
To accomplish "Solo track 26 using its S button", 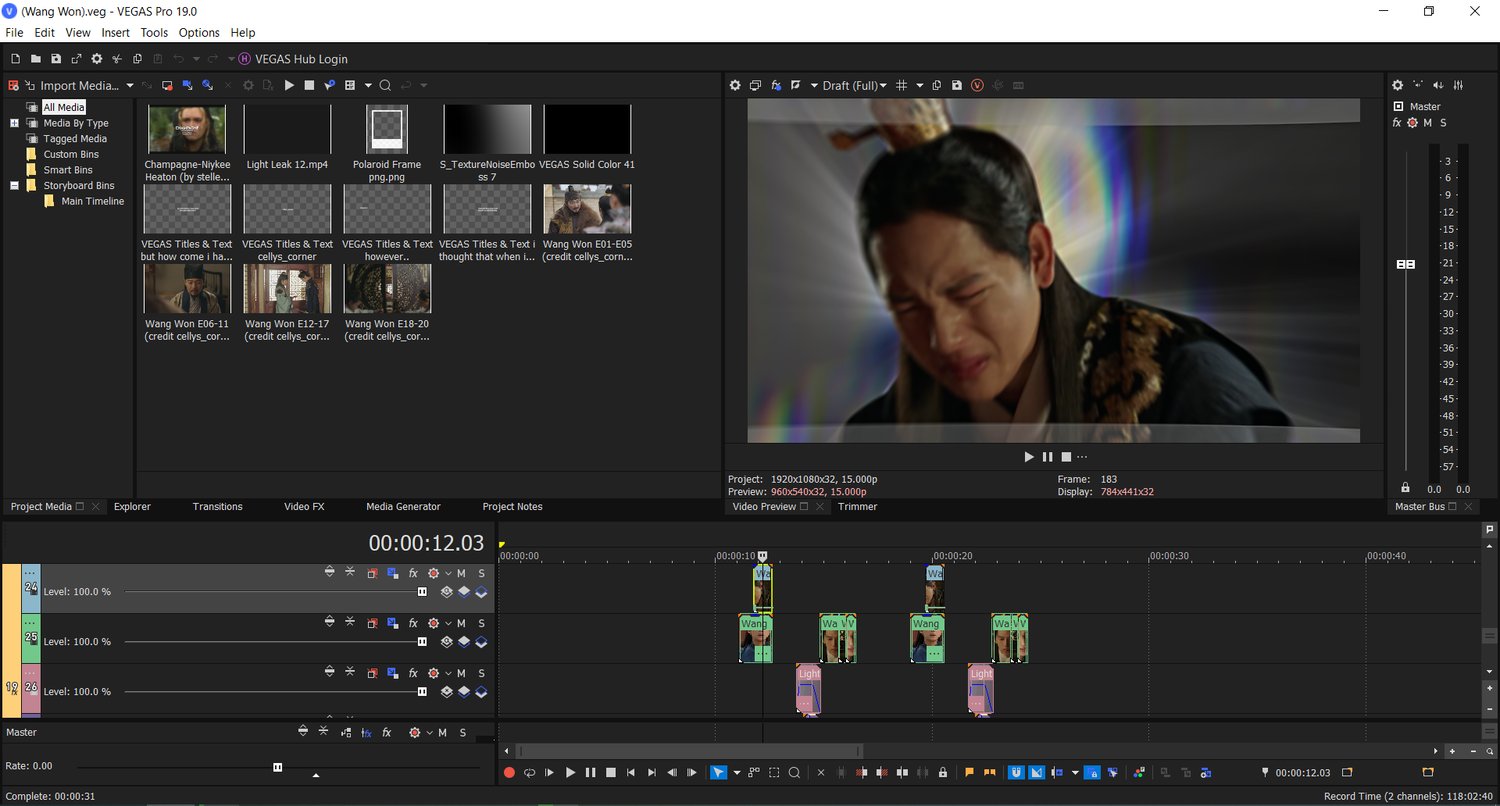I will 481,673.
